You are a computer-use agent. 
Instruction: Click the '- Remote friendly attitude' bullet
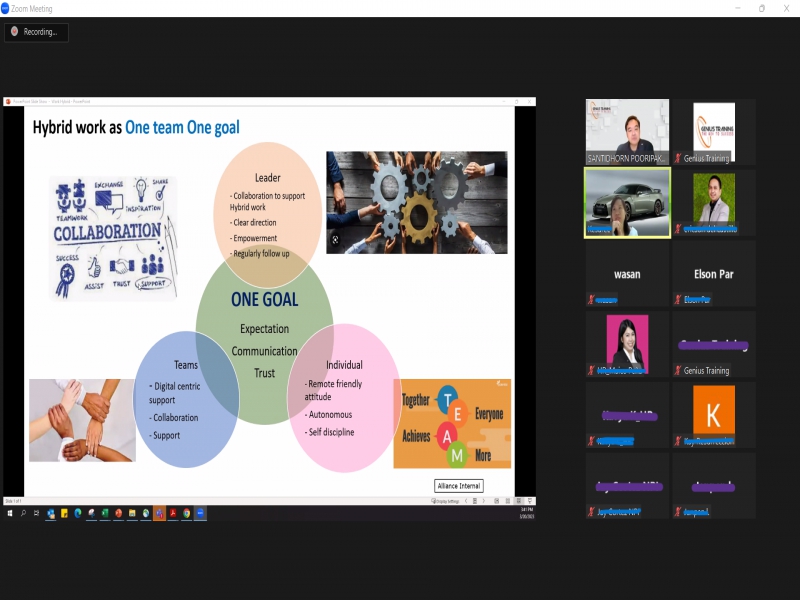coord(333,390)
